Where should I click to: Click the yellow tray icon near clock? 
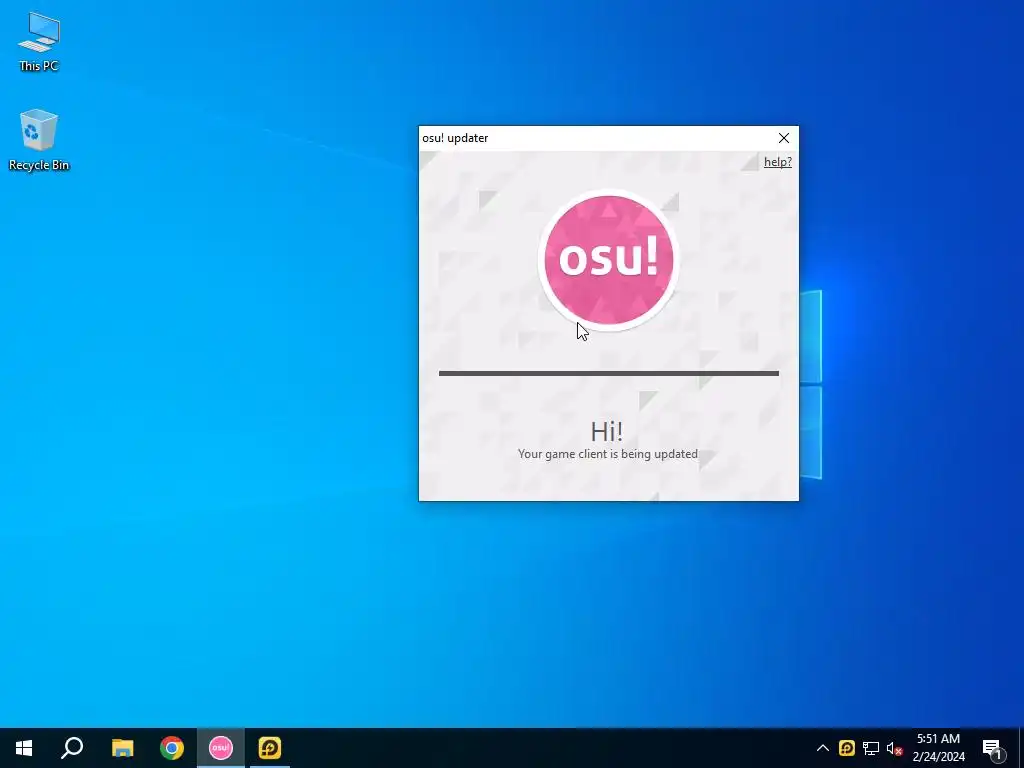pos(846,748)
